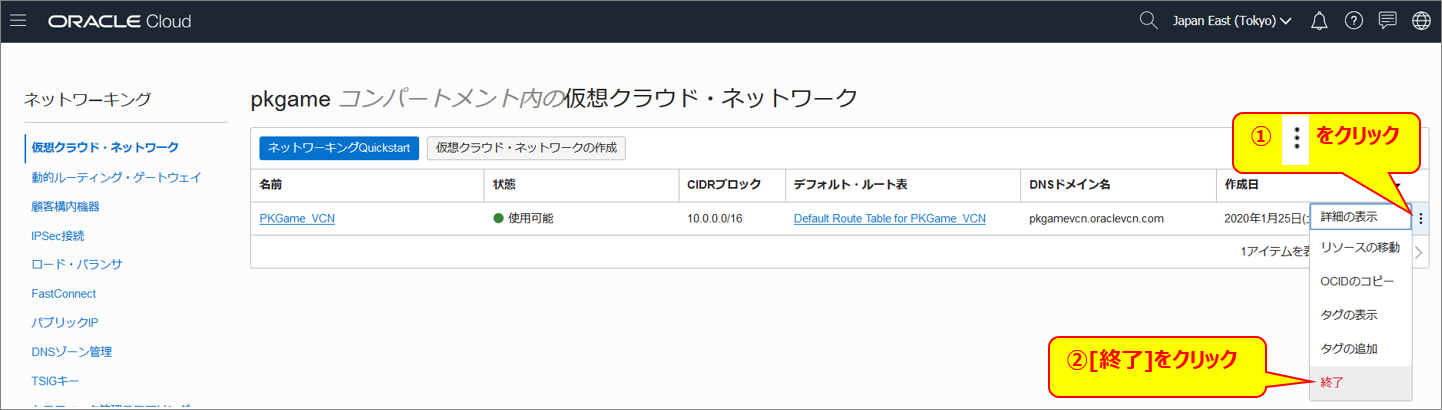
Task: Choose OCIDのコピー from the context menu
Action: 1360,281
